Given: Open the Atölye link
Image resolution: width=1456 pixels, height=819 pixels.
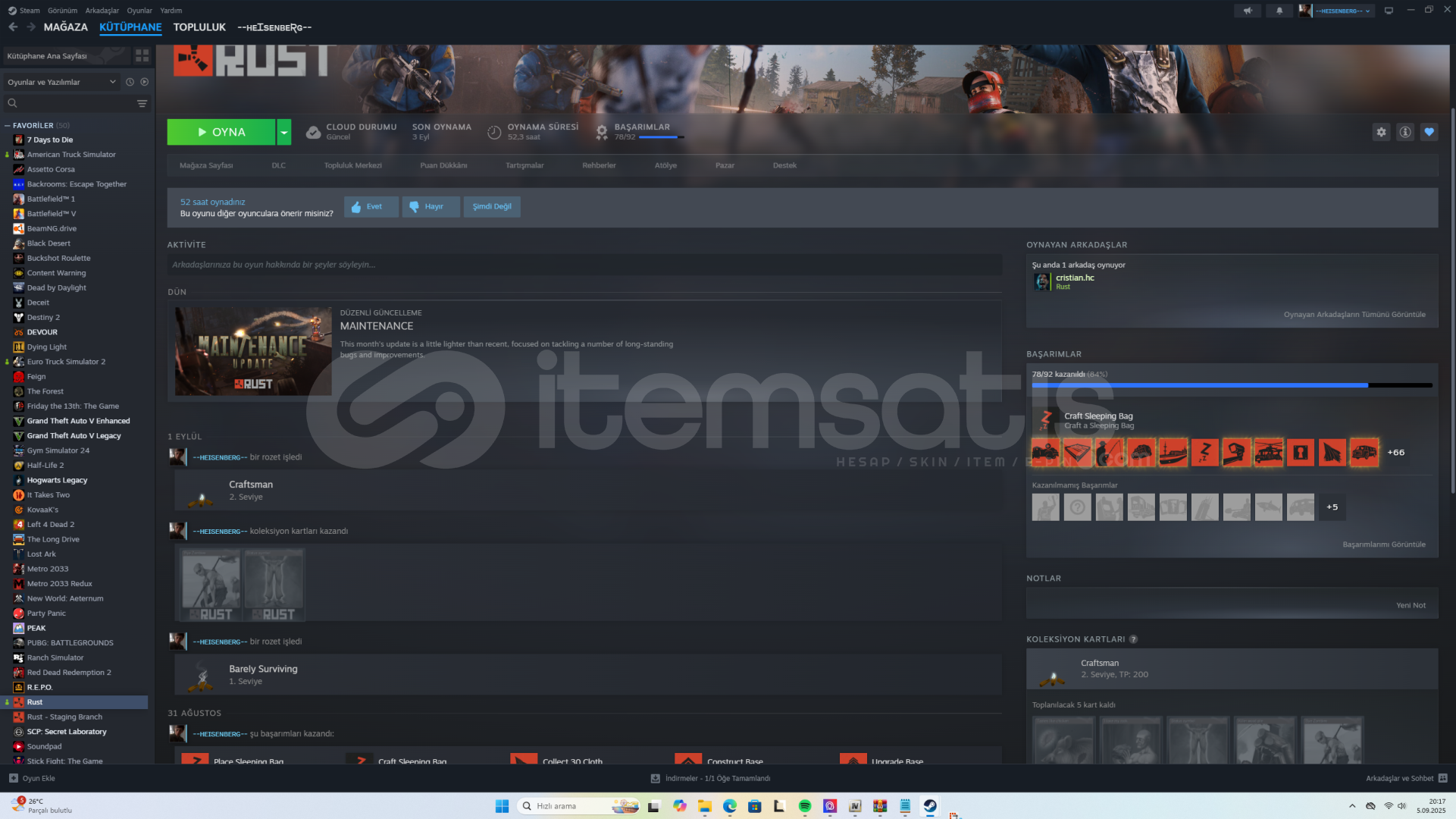Looking at the screenshot, I should tap(665, 165).
